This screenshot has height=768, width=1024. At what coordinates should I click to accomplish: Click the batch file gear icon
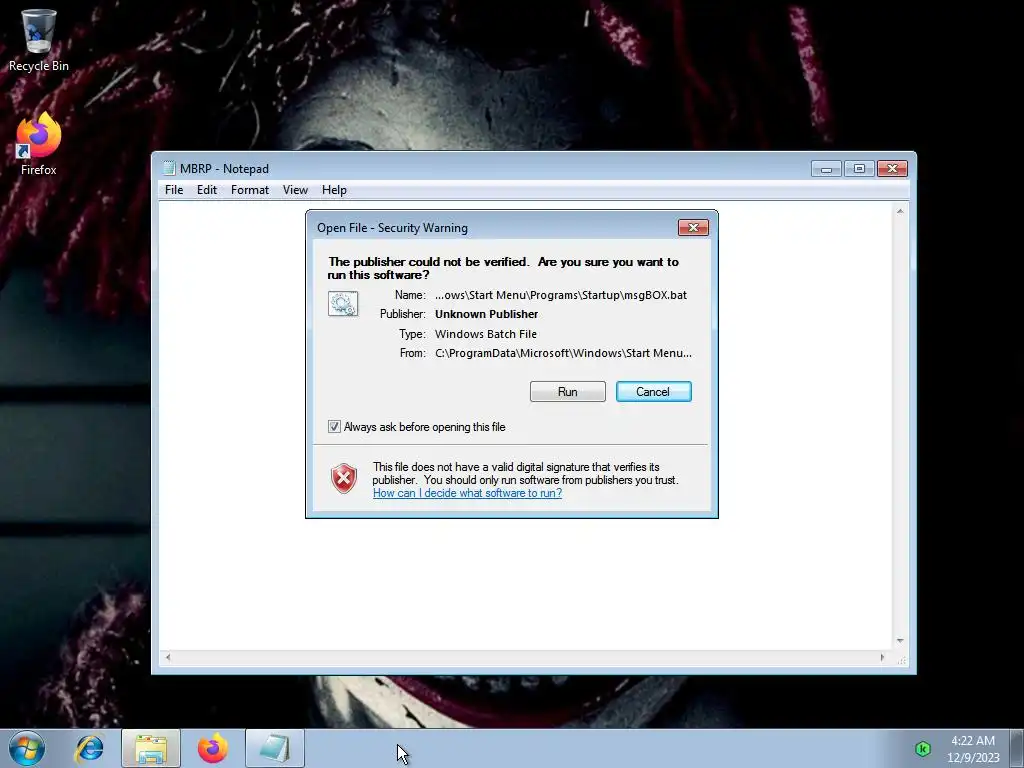click(343, 304)
